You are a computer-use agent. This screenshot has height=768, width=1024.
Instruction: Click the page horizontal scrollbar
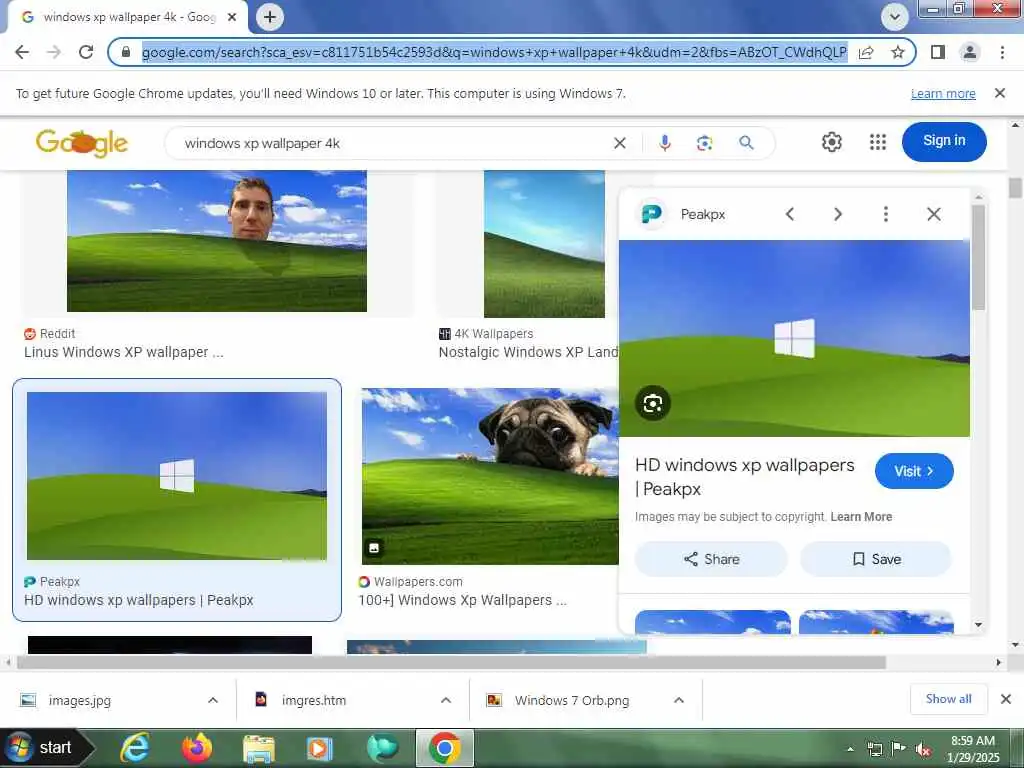coord(451,662)
